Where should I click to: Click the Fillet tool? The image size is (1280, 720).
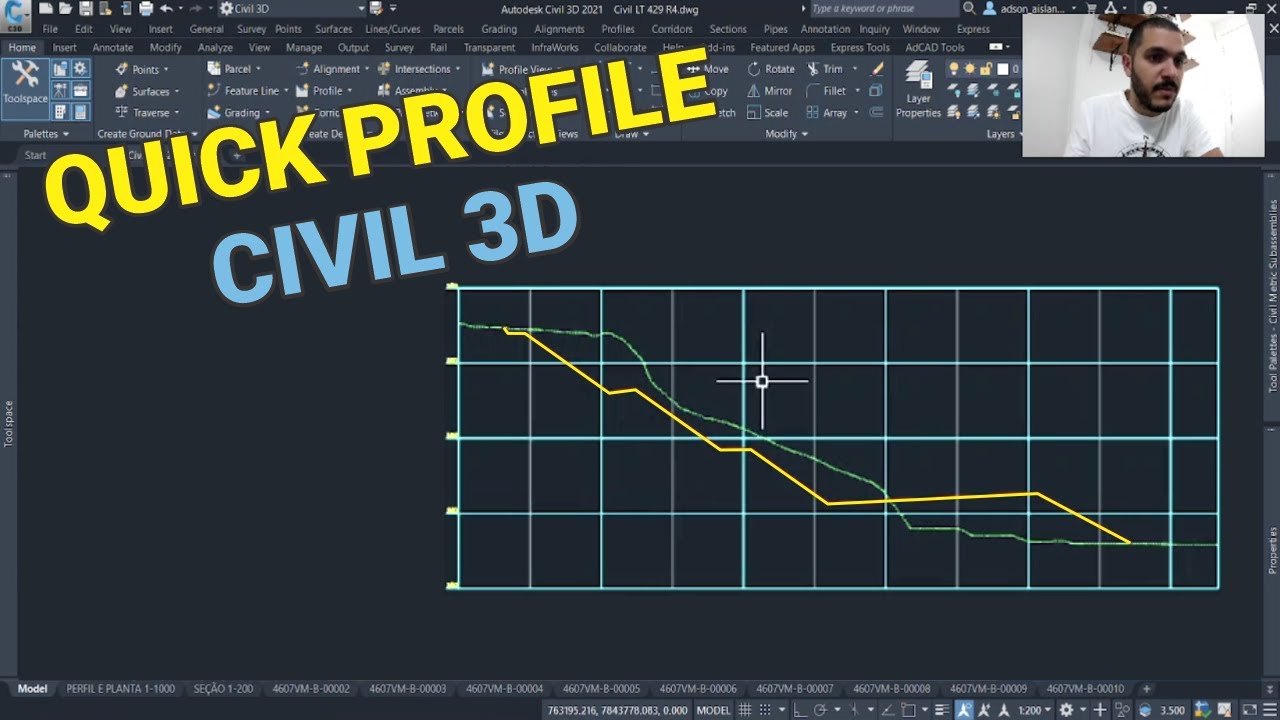tap(826, 91)
